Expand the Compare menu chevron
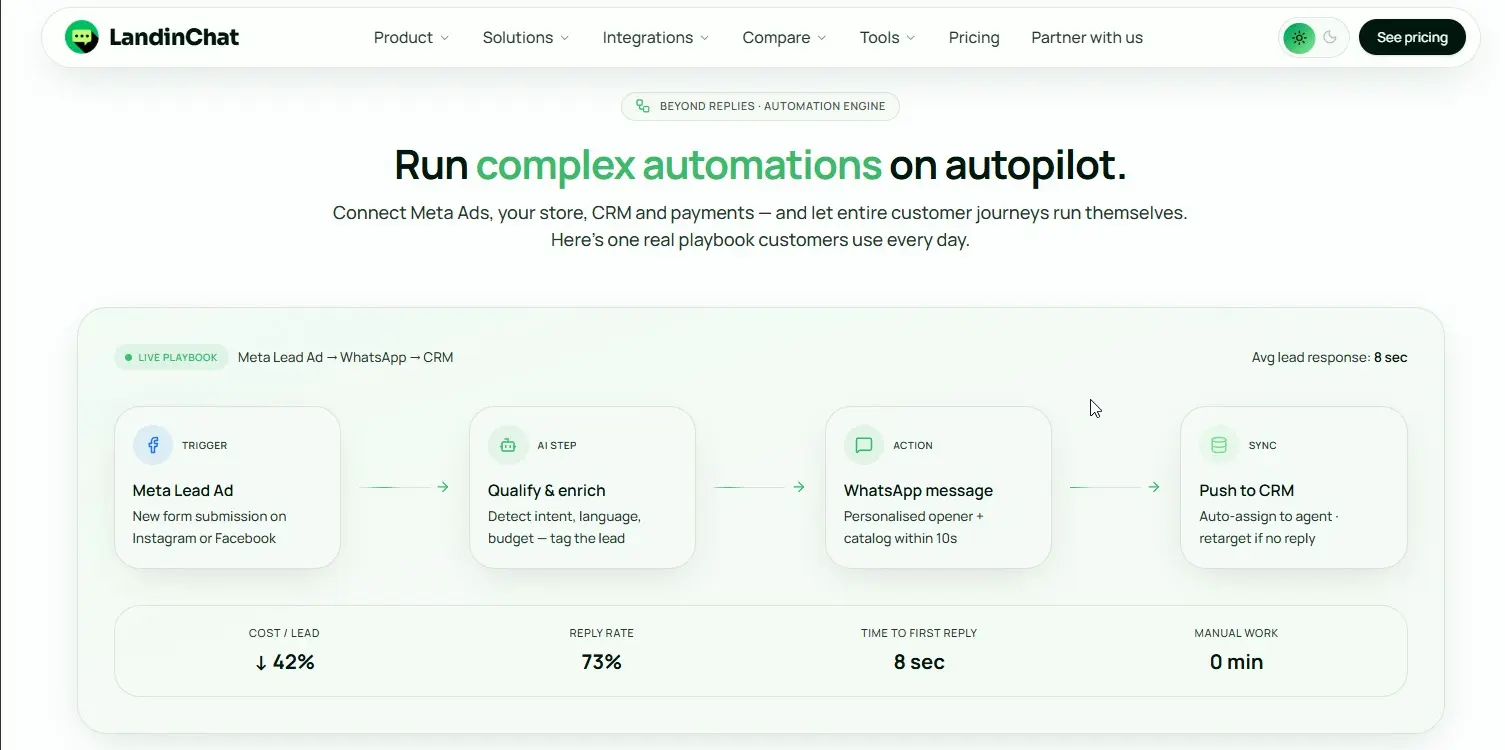 (822, 38)
